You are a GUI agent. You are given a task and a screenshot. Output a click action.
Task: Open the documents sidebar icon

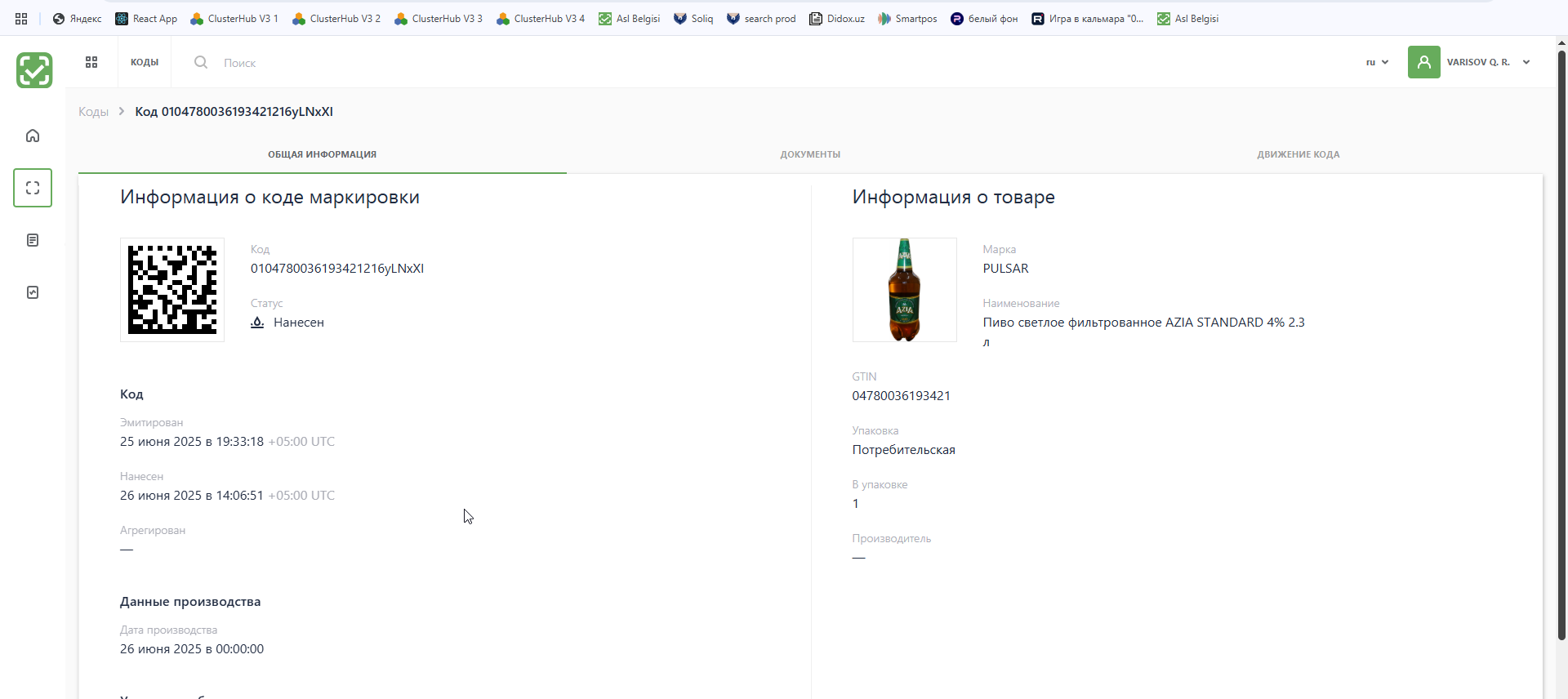33,240
